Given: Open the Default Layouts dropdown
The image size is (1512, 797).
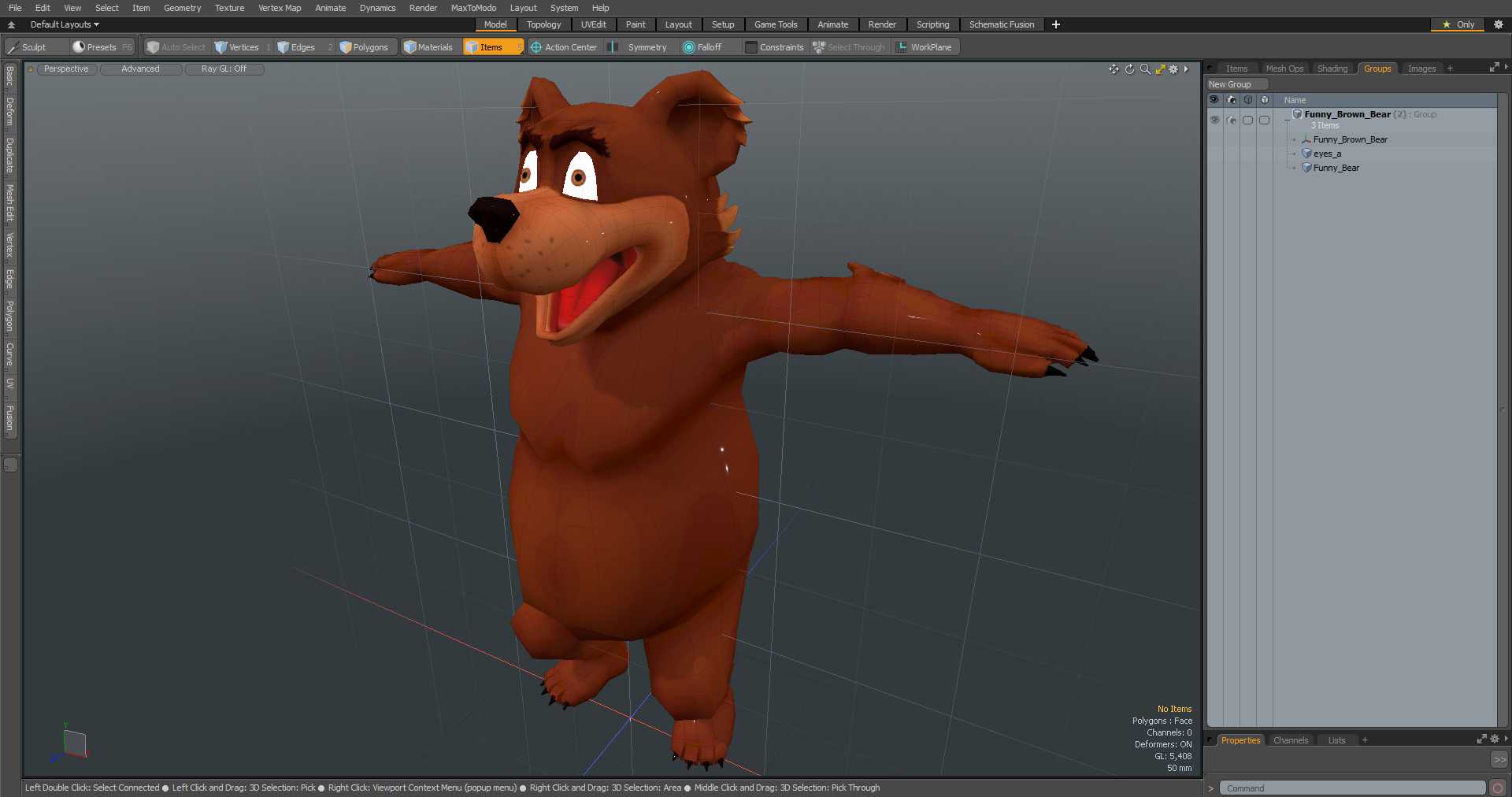Looking at the screenshot, I should click(x=65, y=24).
